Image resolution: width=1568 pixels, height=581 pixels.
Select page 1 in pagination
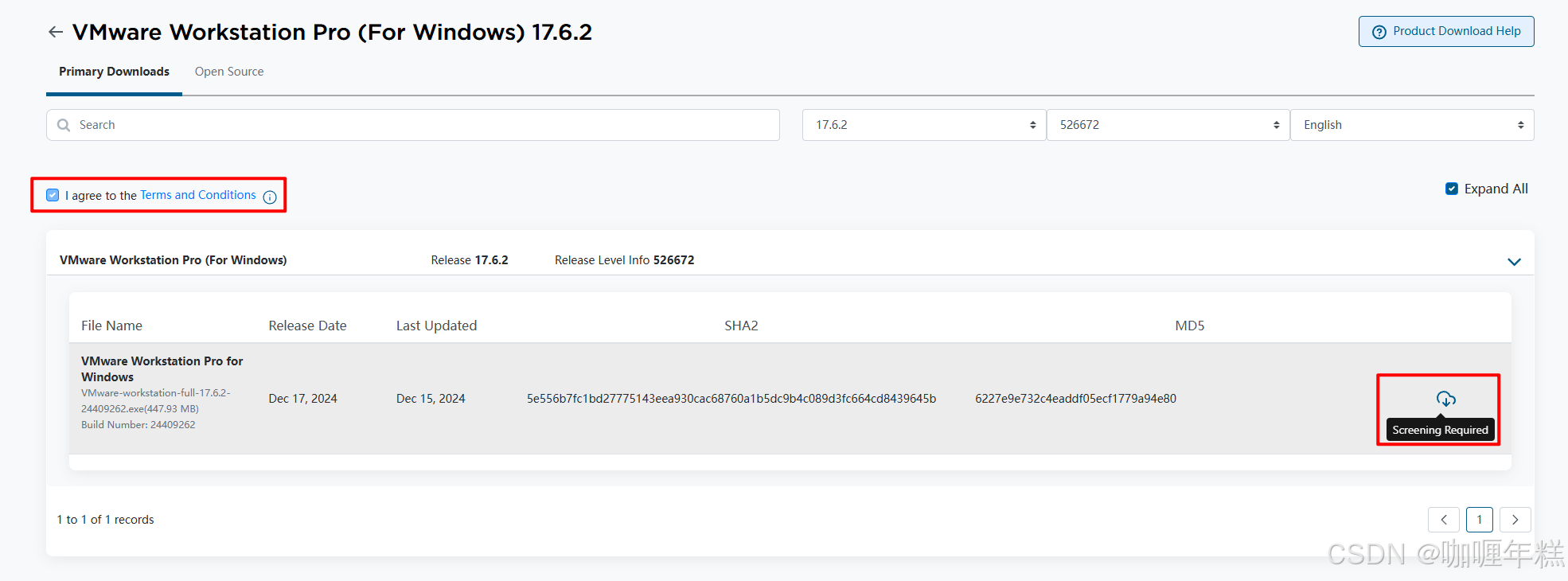(1480, 520)
